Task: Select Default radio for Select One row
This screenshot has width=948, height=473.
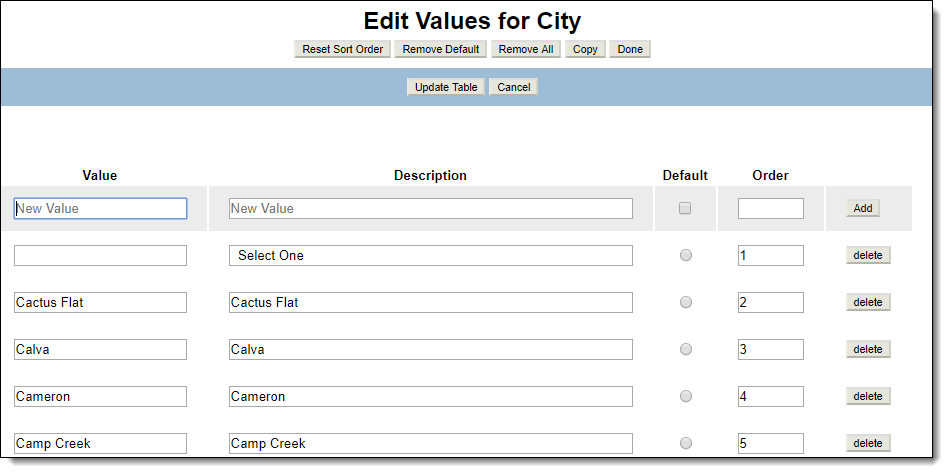Action: click(x=686, y=255)
